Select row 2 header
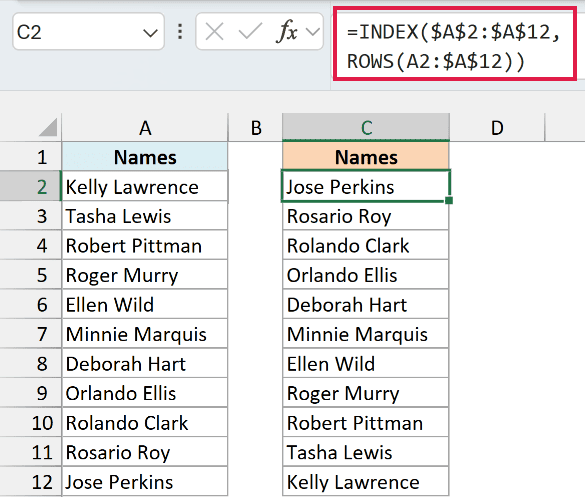The width and height of the screenshot is (585, 497). point(31,186)
